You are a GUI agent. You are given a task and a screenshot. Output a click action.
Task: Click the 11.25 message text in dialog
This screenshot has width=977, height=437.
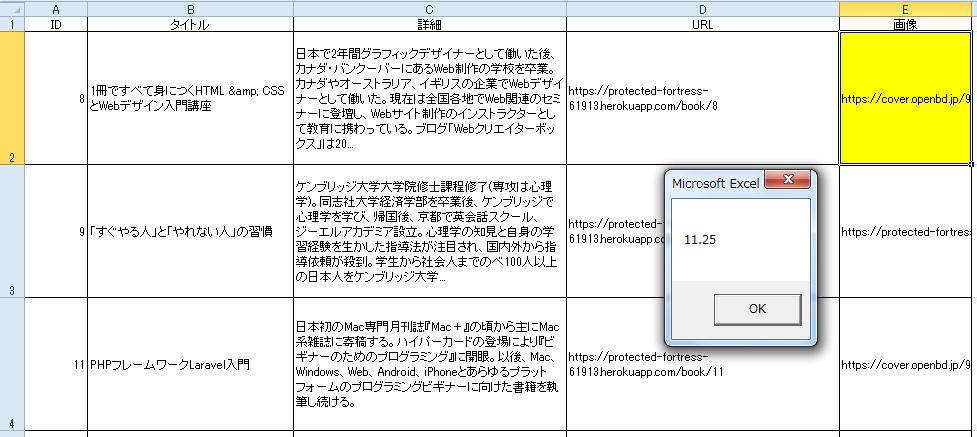700,240
